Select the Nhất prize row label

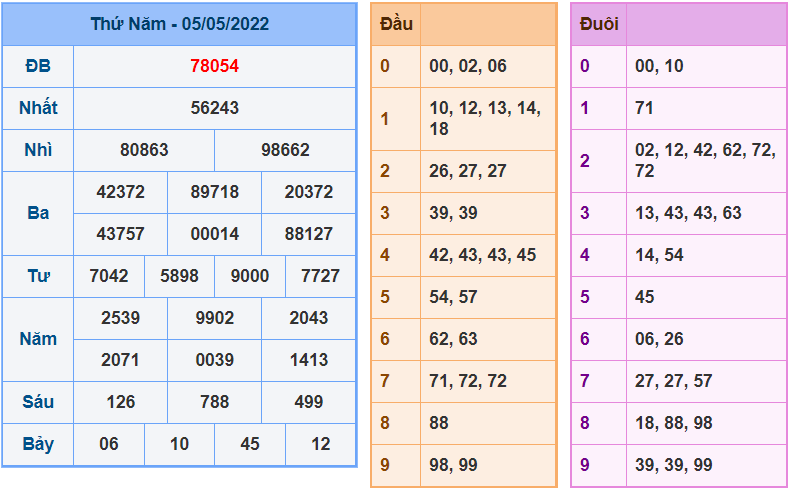[x=38, y=108]
